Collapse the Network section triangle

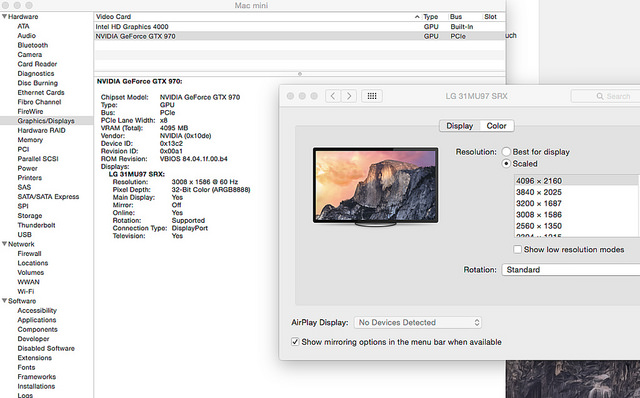4,244
